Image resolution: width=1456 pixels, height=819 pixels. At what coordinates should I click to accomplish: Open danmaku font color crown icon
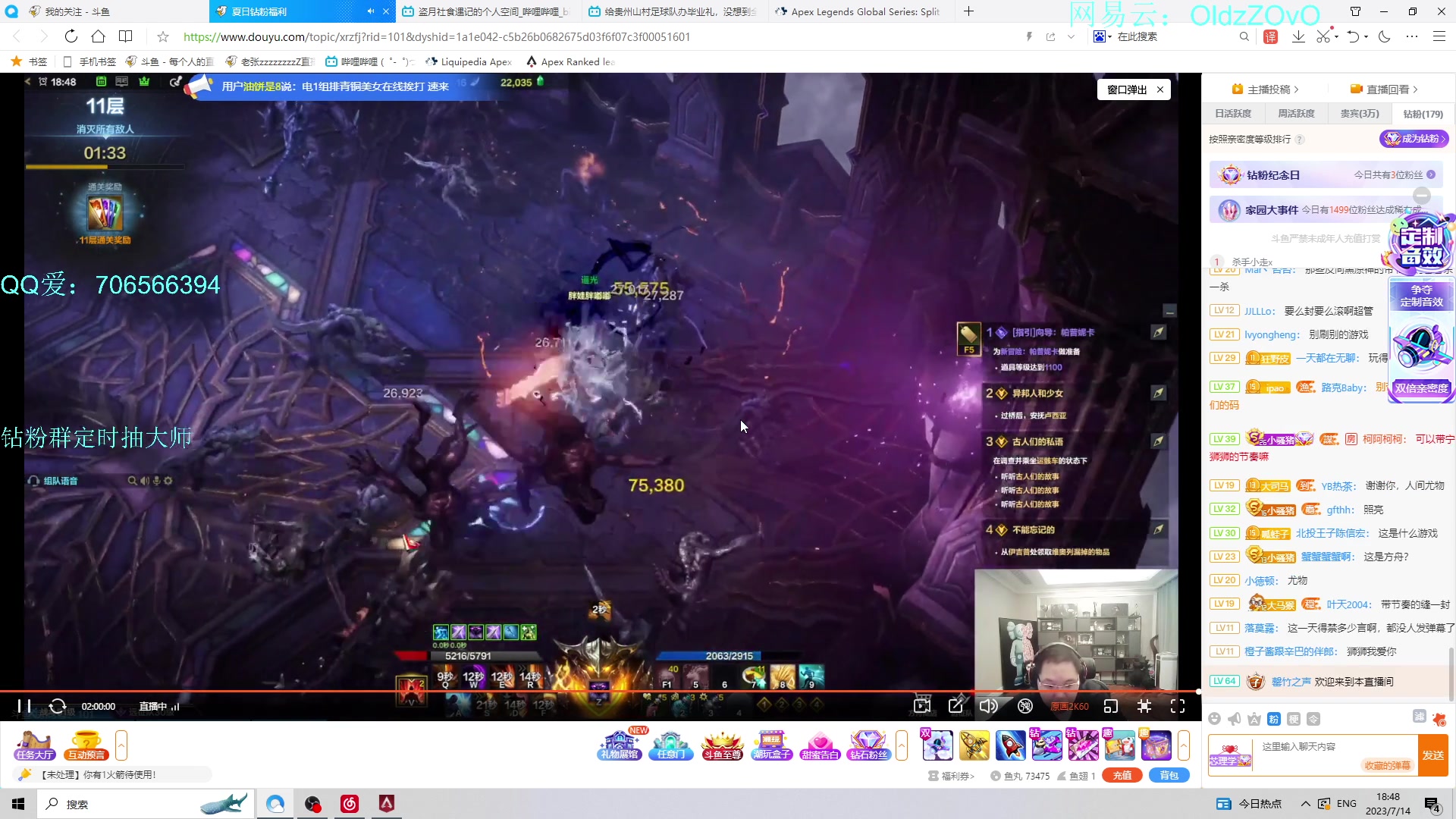tap(1254, 719)
